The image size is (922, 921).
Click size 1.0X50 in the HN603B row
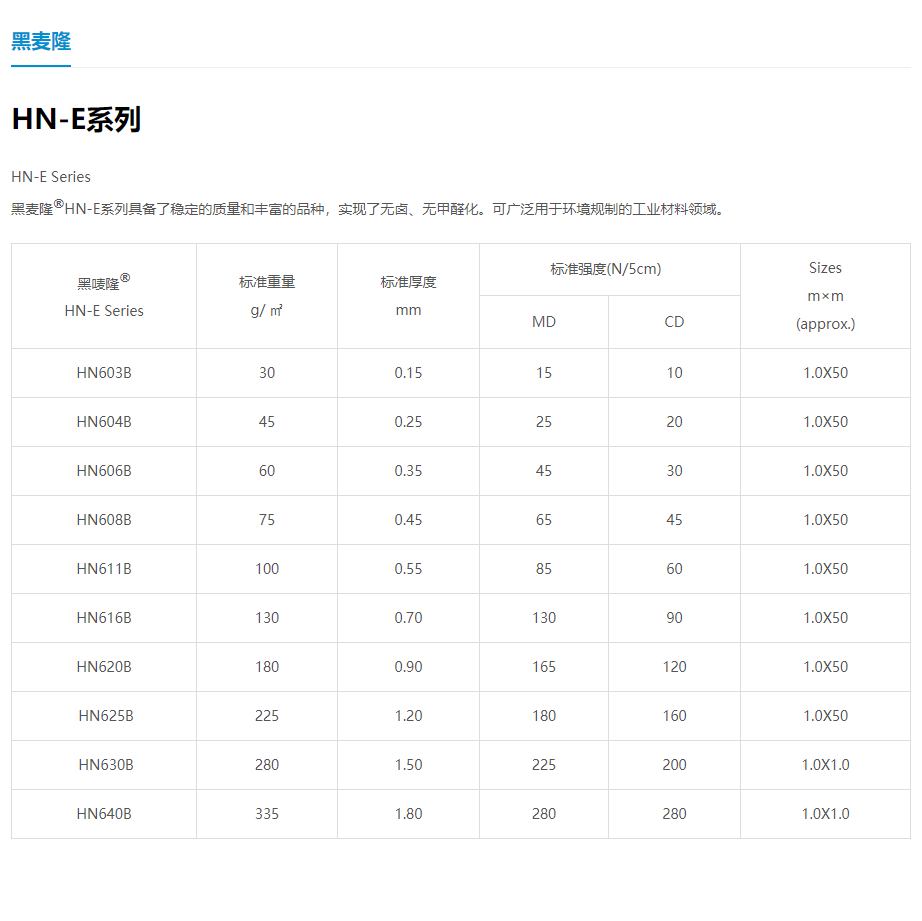(826, 373)
